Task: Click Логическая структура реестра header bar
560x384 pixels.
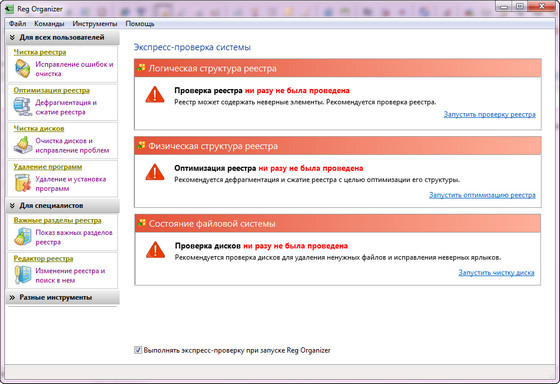Action: (x=338, y=68)
